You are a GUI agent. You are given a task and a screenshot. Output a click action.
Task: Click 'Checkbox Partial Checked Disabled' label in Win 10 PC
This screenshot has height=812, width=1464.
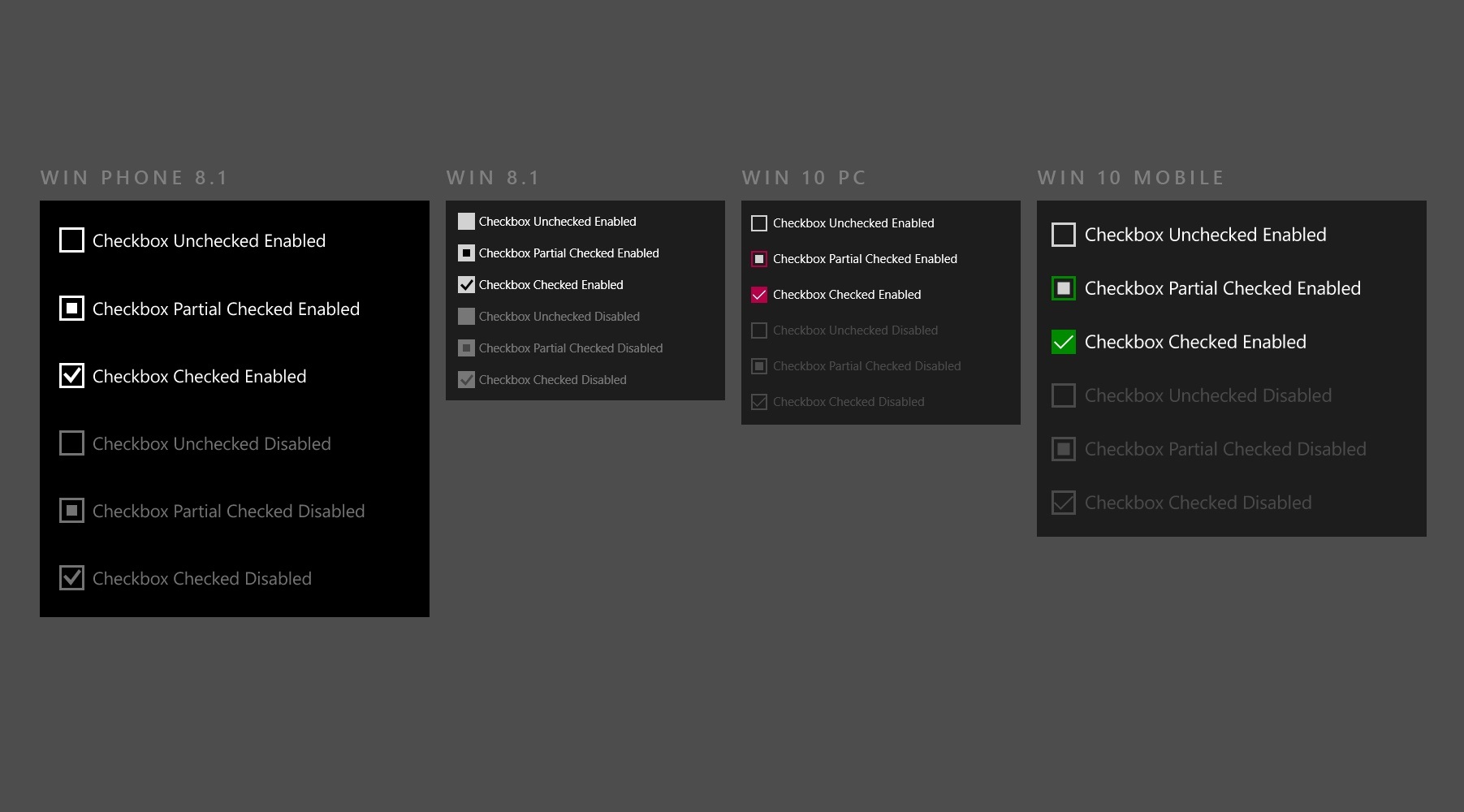866,366
